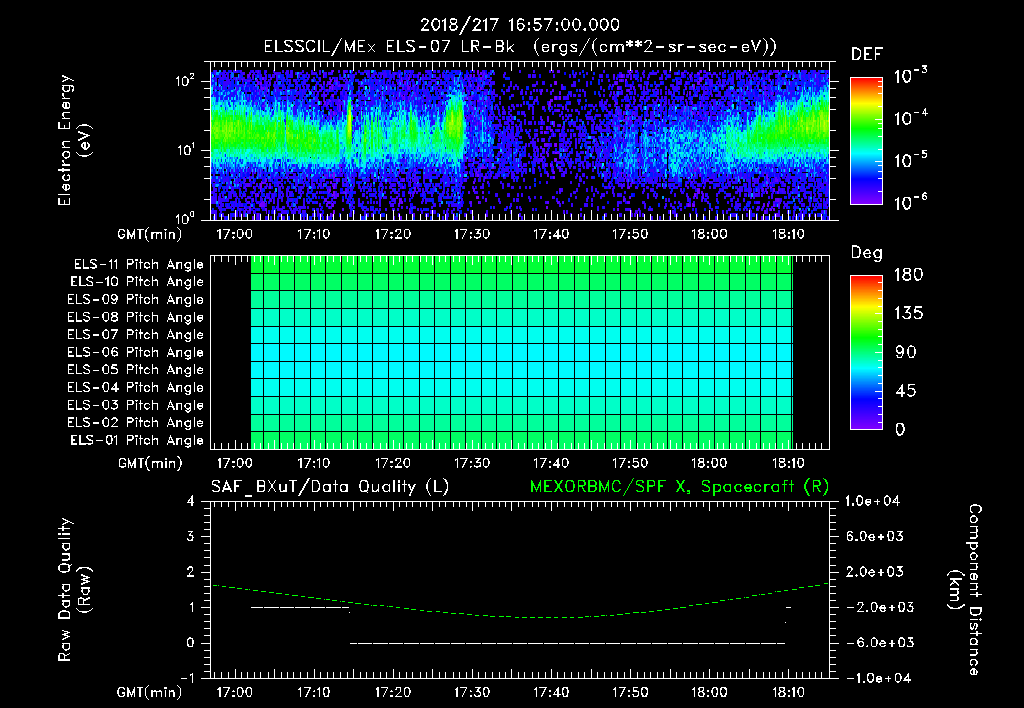Image resolution: width=1024 pixels, height=708 pixels.
Task: Select the ELS-09 Pitch Angle row label
Action: (x=136, y=300)
